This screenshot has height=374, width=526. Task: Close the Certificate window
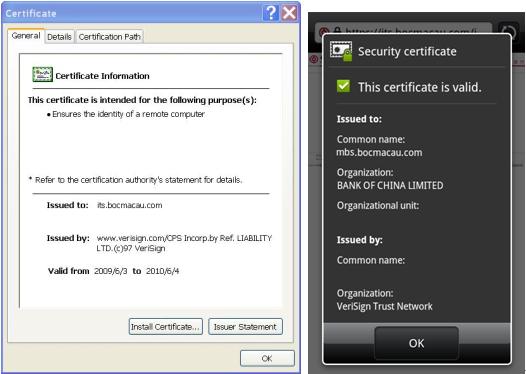(289, 13)
